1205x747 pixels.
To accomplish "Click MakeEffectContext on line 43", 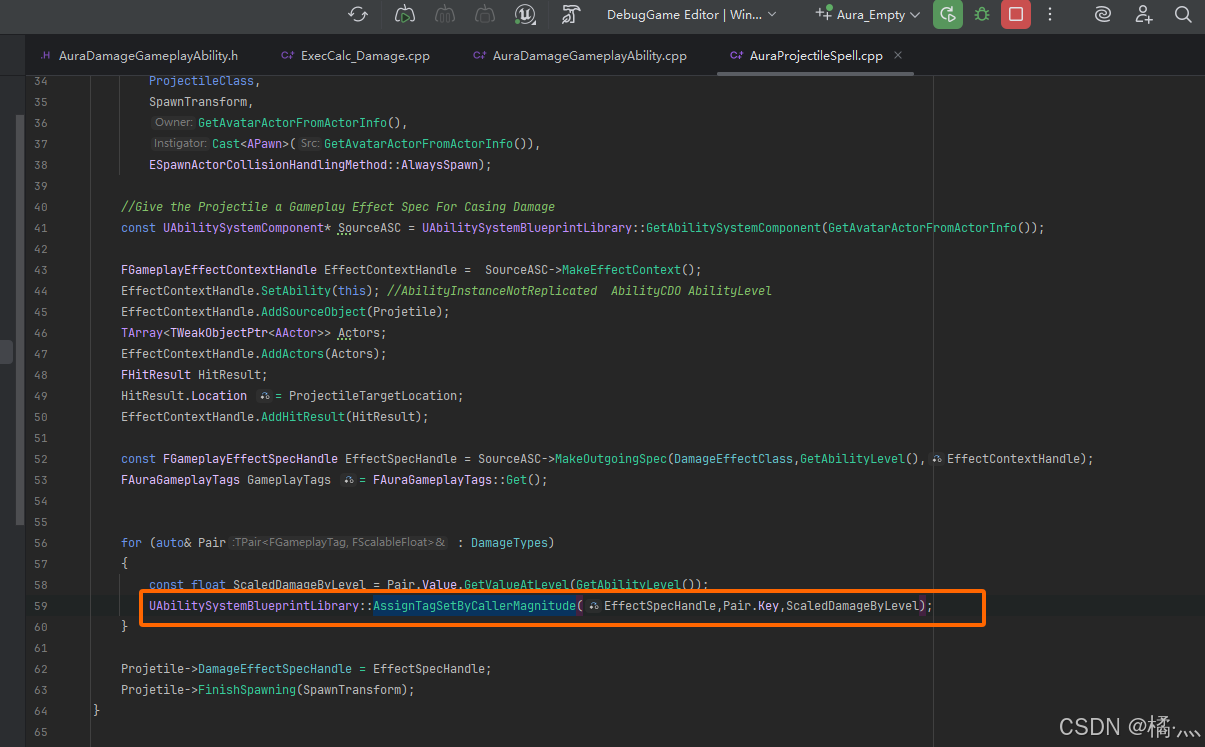I will point(622,270).
